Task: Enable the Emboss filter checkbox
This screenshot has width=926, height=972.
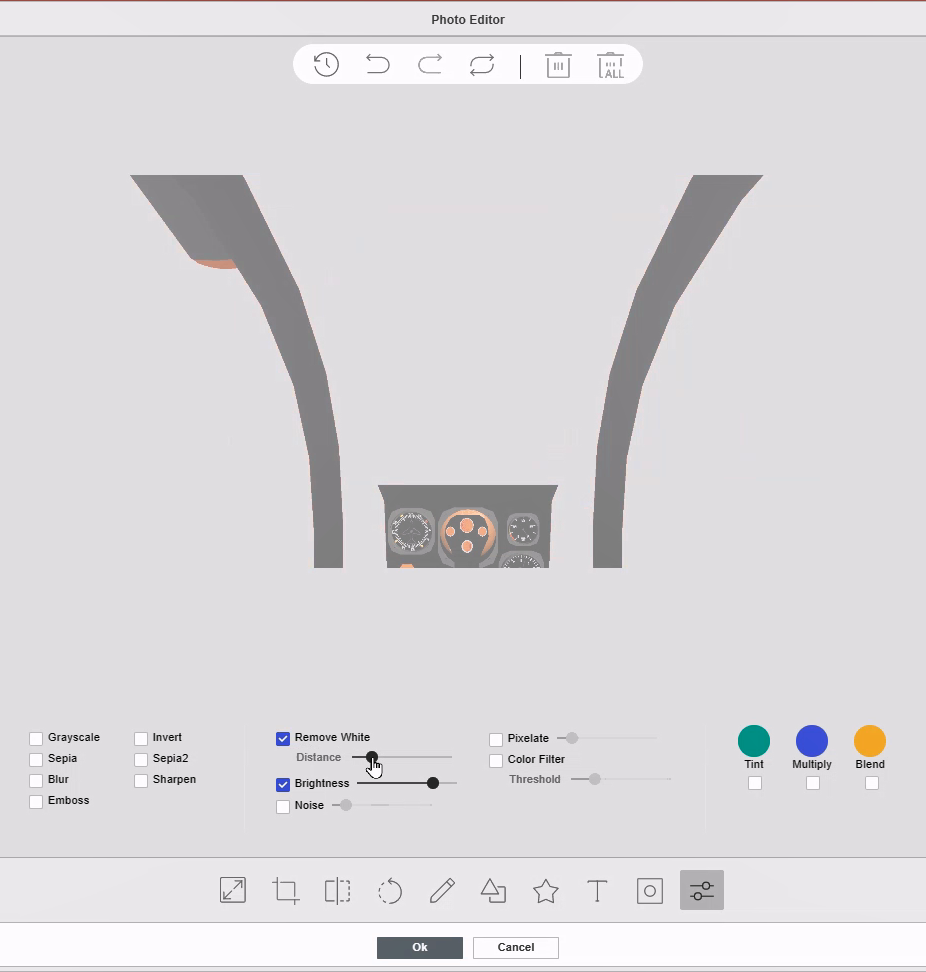Action: pos(36,802)
